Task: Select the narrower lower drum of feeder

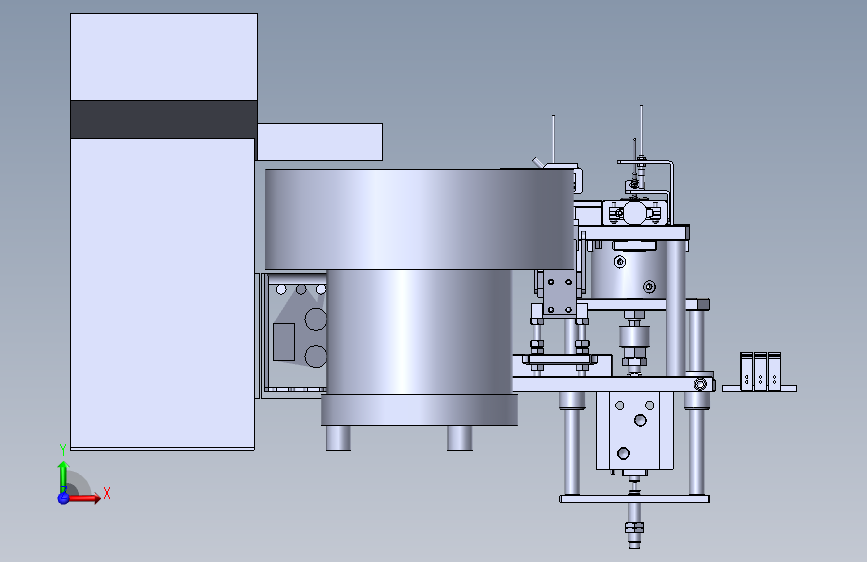Action: pyautogui.click(x=419, y=332)
